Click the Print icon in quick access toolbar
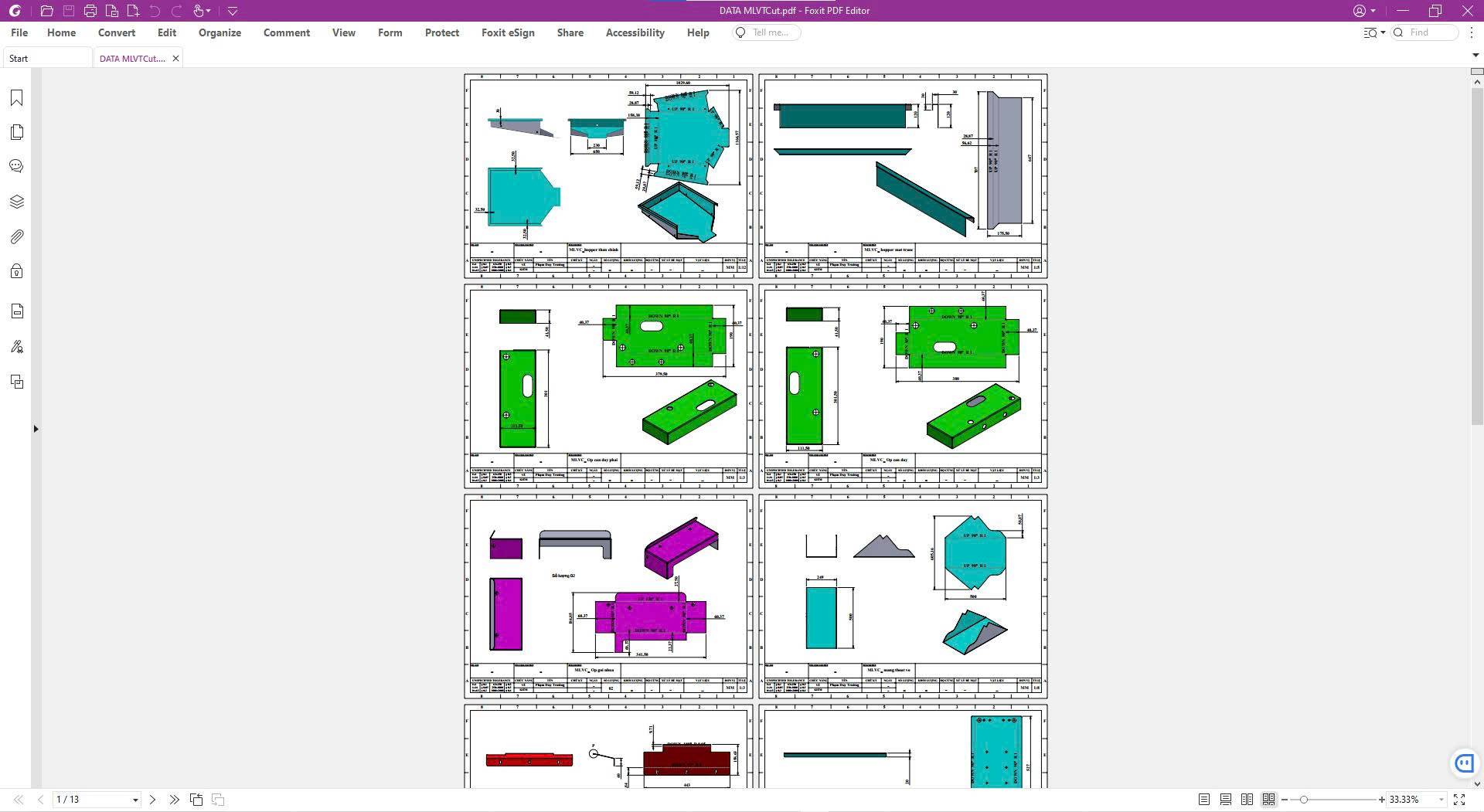The image size is (1484, 812). [x=90, y=11]
